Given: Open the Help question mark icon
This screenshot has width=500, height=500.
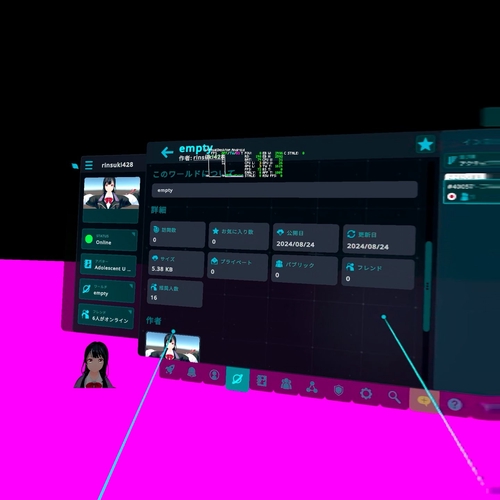Looking at the screenshot, I should point(455,404).
